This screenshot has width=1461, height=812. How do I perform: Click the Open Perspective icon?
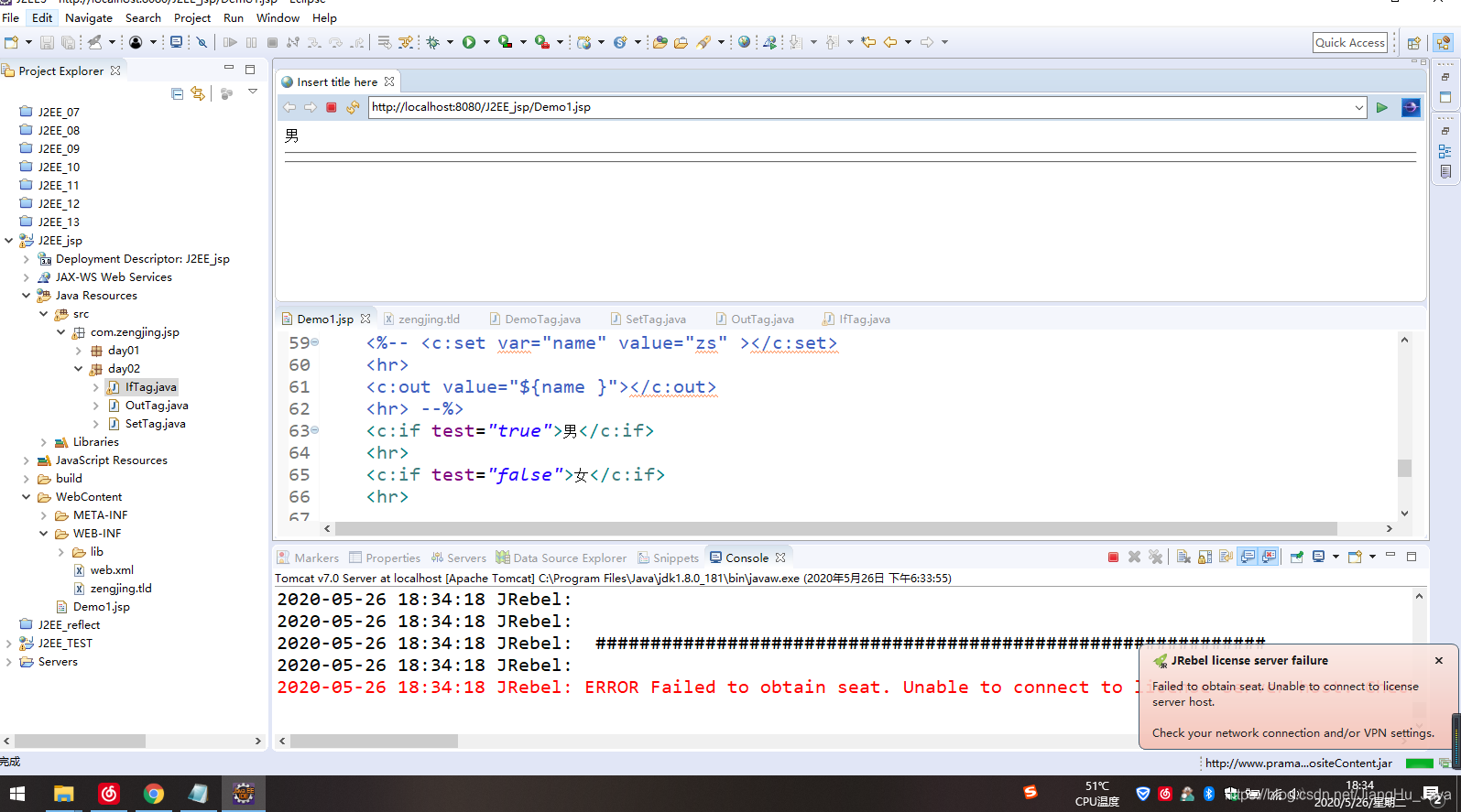pyautogui.click(x=1414, y=42)
